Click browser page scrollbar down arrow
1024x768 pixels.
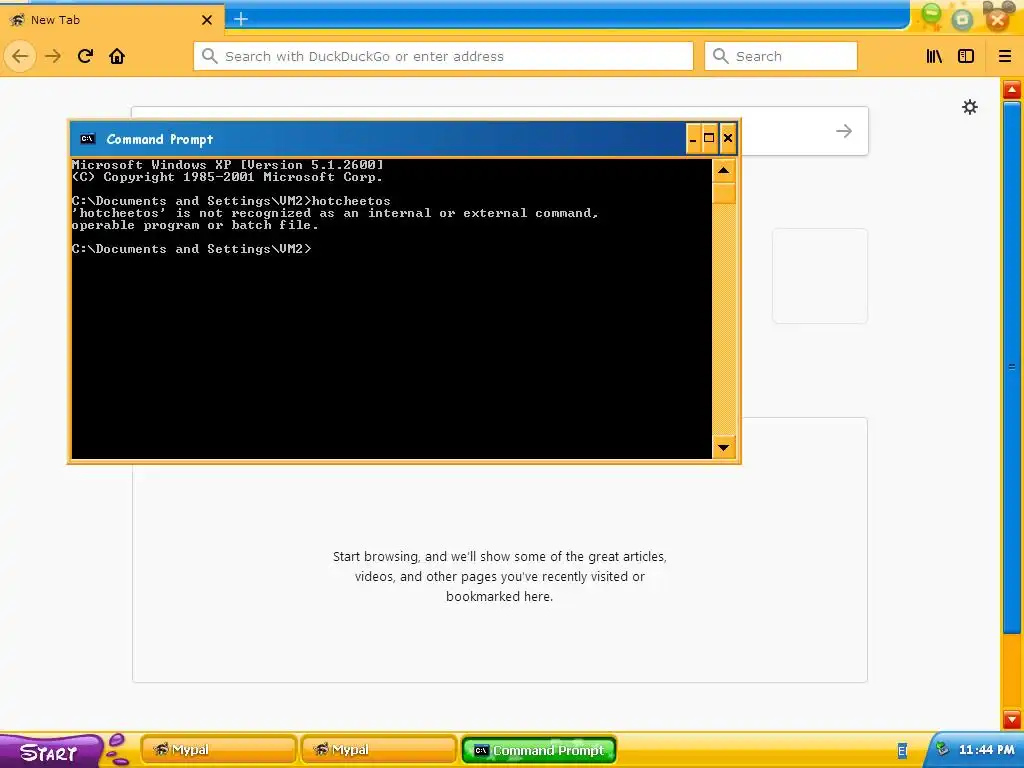pyautogui.click(x=1012, y=720)
